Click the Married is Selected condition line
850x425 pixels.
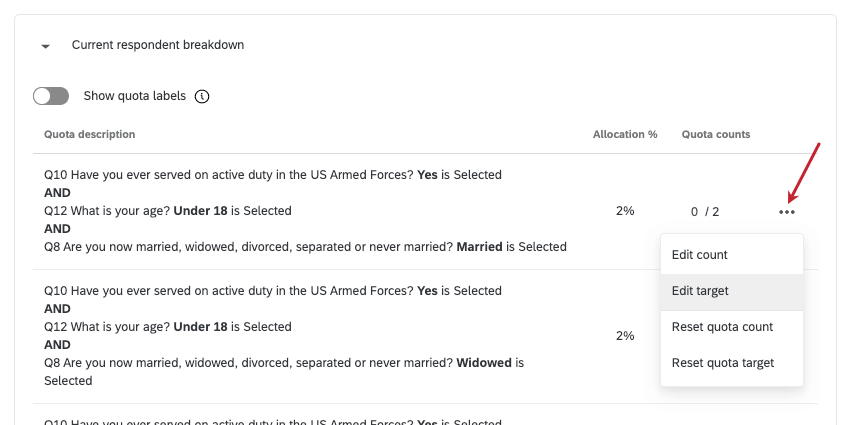pos(305,247)
